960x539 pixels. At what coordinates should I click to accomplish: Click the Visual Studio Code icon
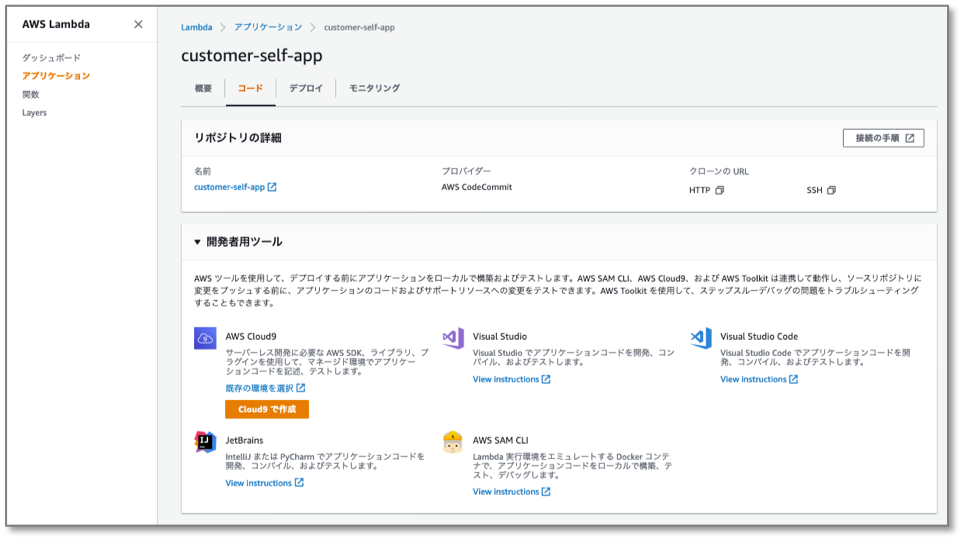[x=701, y=337]
